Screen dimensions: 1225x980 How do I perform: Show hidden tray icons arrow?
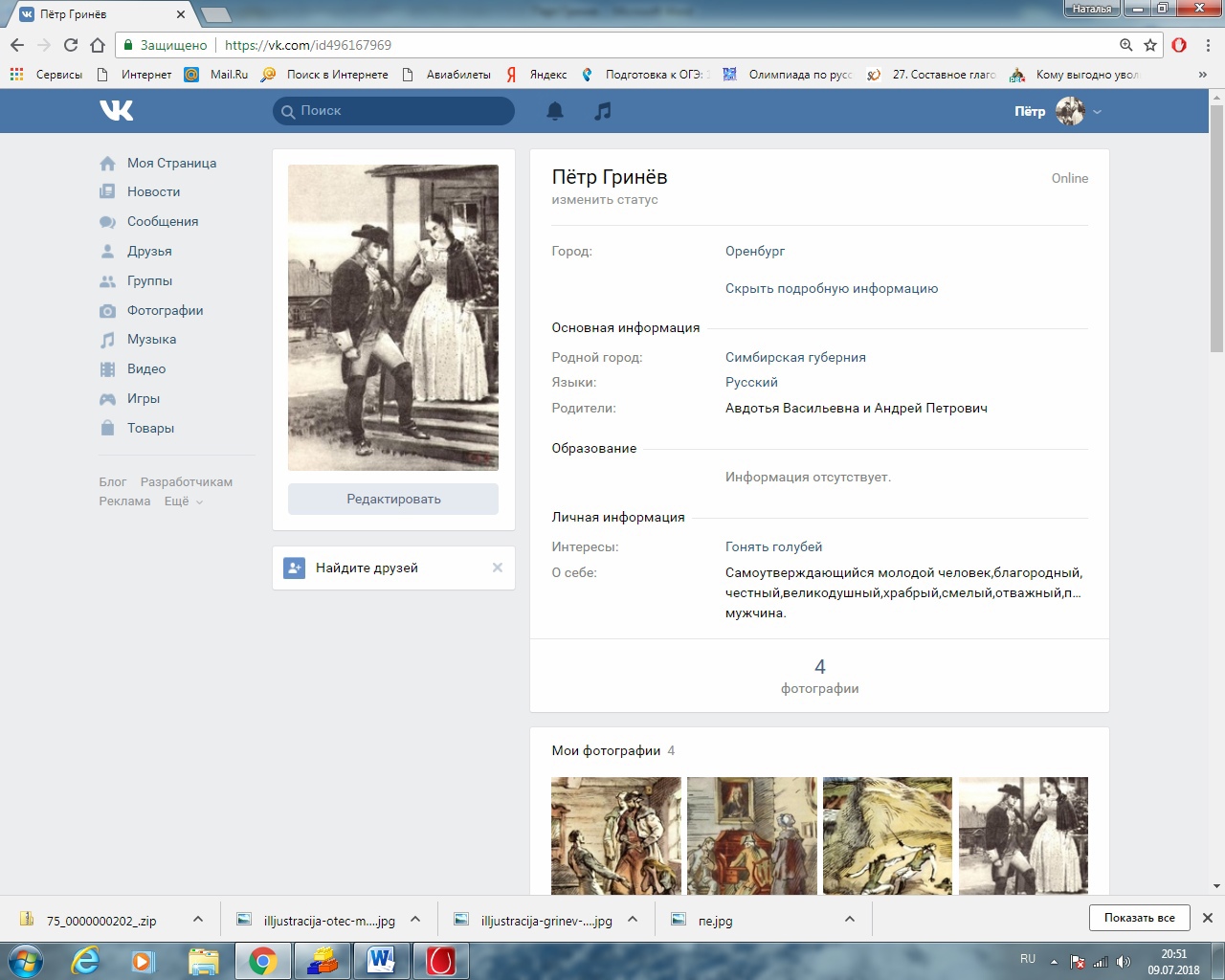pyautogui.click(x=1054, y=962)
